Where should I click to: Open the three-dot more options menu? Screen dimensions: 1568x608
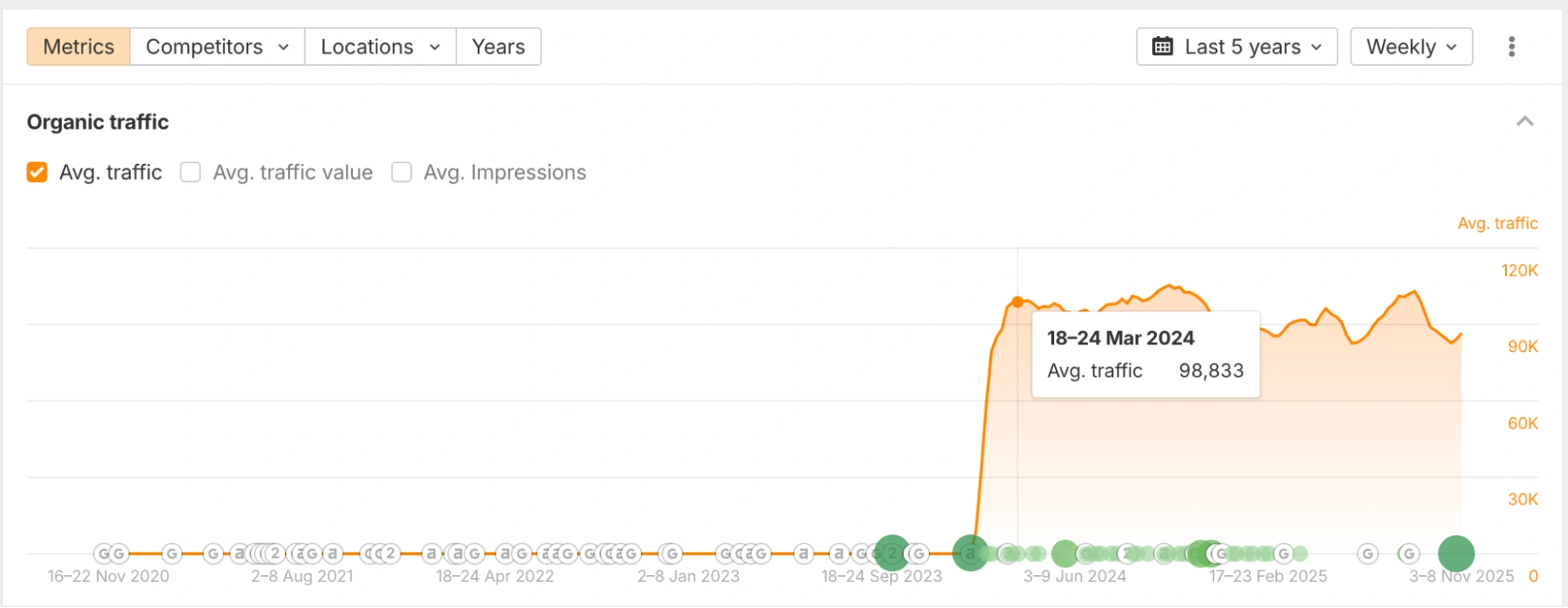tap(1511, 47)
